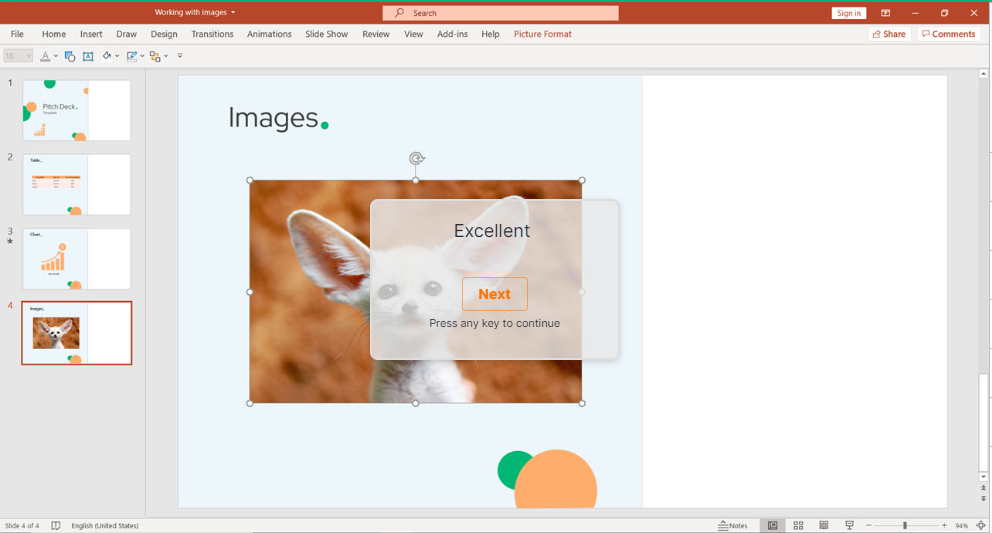992x533 pixels.
Task: Expand the Arrange dropdown arrow
Action: (x=166, y=56)
